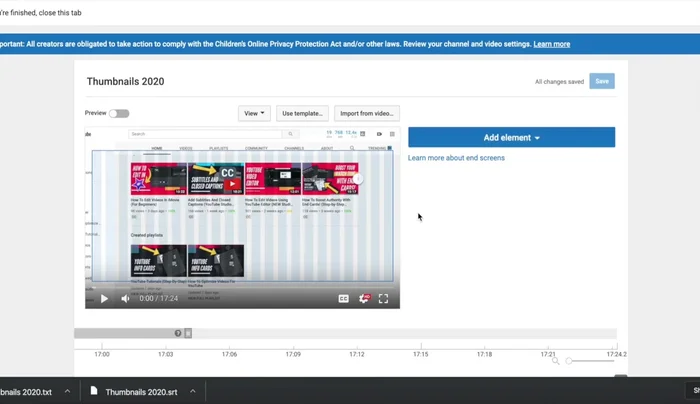The image size is (700, 404).
Task: Delete the end screen element trash icon
Action: [x=188, y=333]
